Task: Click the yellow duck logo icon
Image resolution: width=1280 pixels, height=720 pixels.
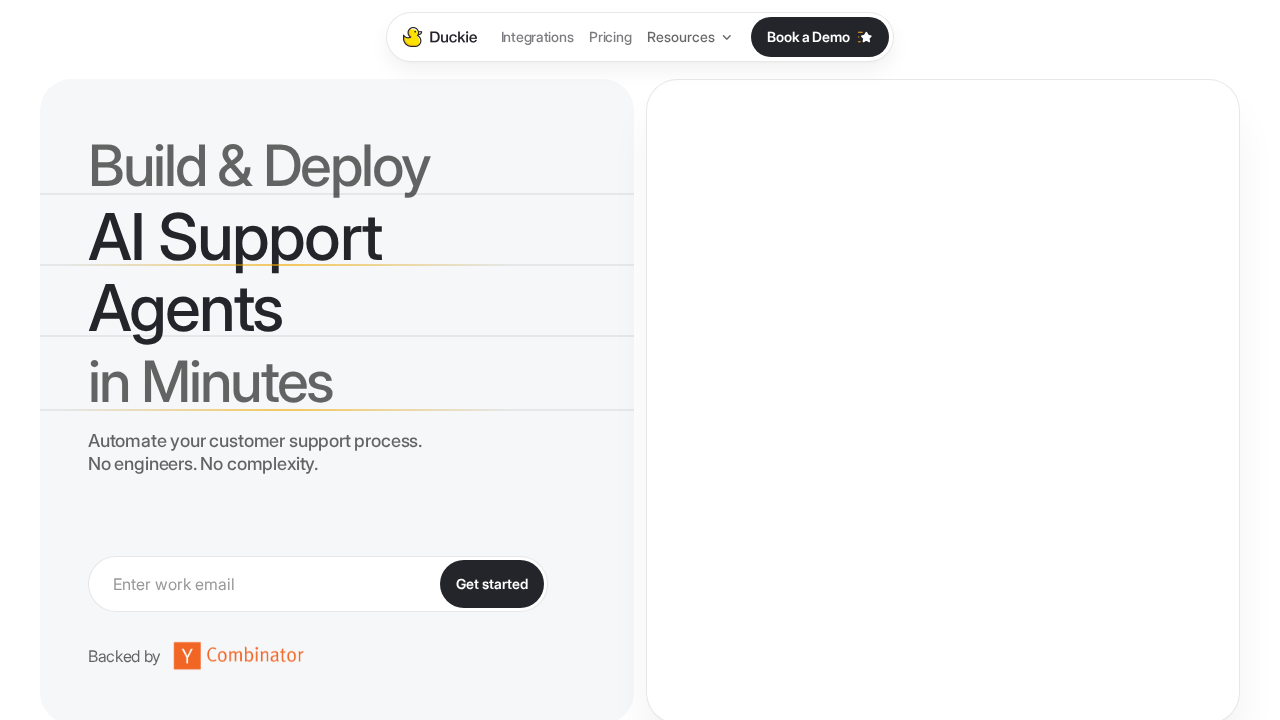Action: click(x=412, y=37)
